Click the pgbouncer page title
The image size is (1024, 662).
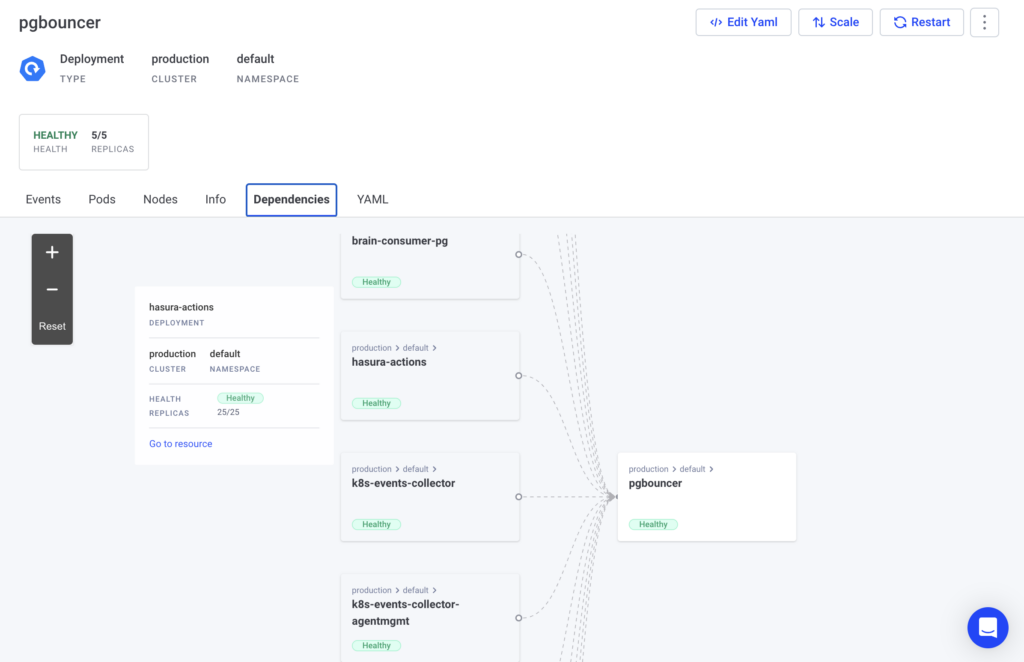pos(59,23)
